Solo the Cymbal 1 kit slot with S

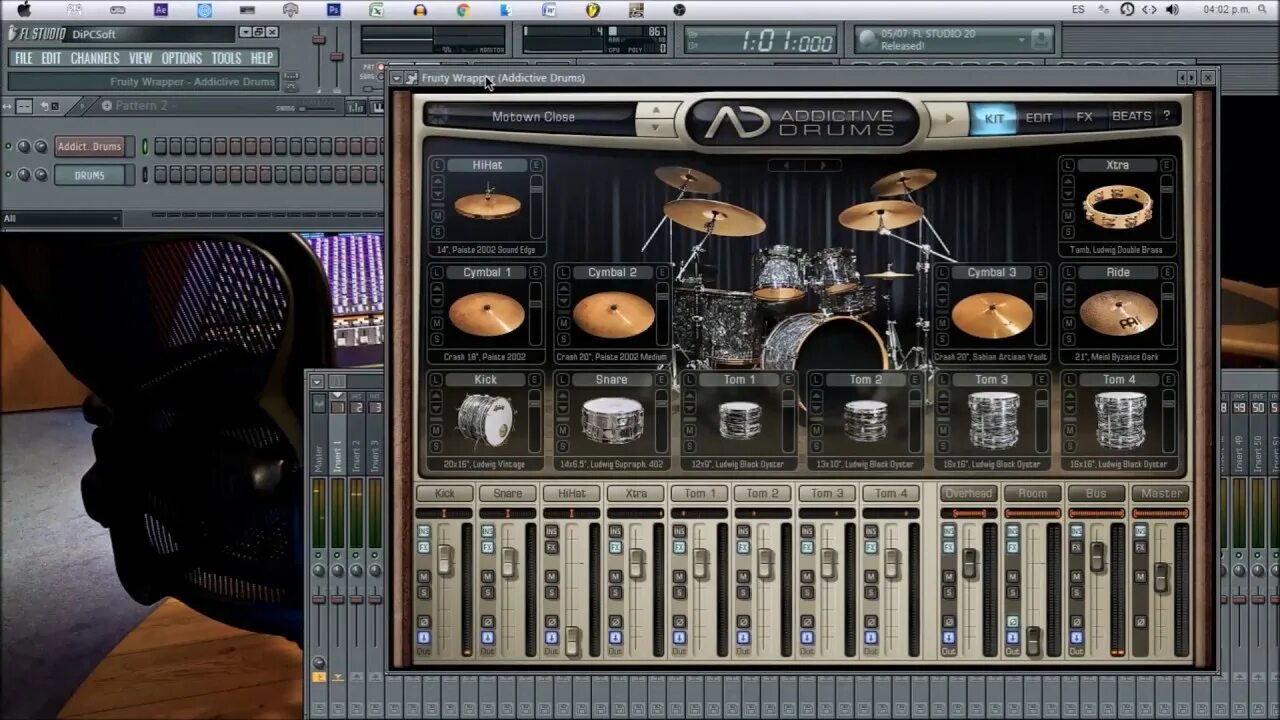point(438,341)
